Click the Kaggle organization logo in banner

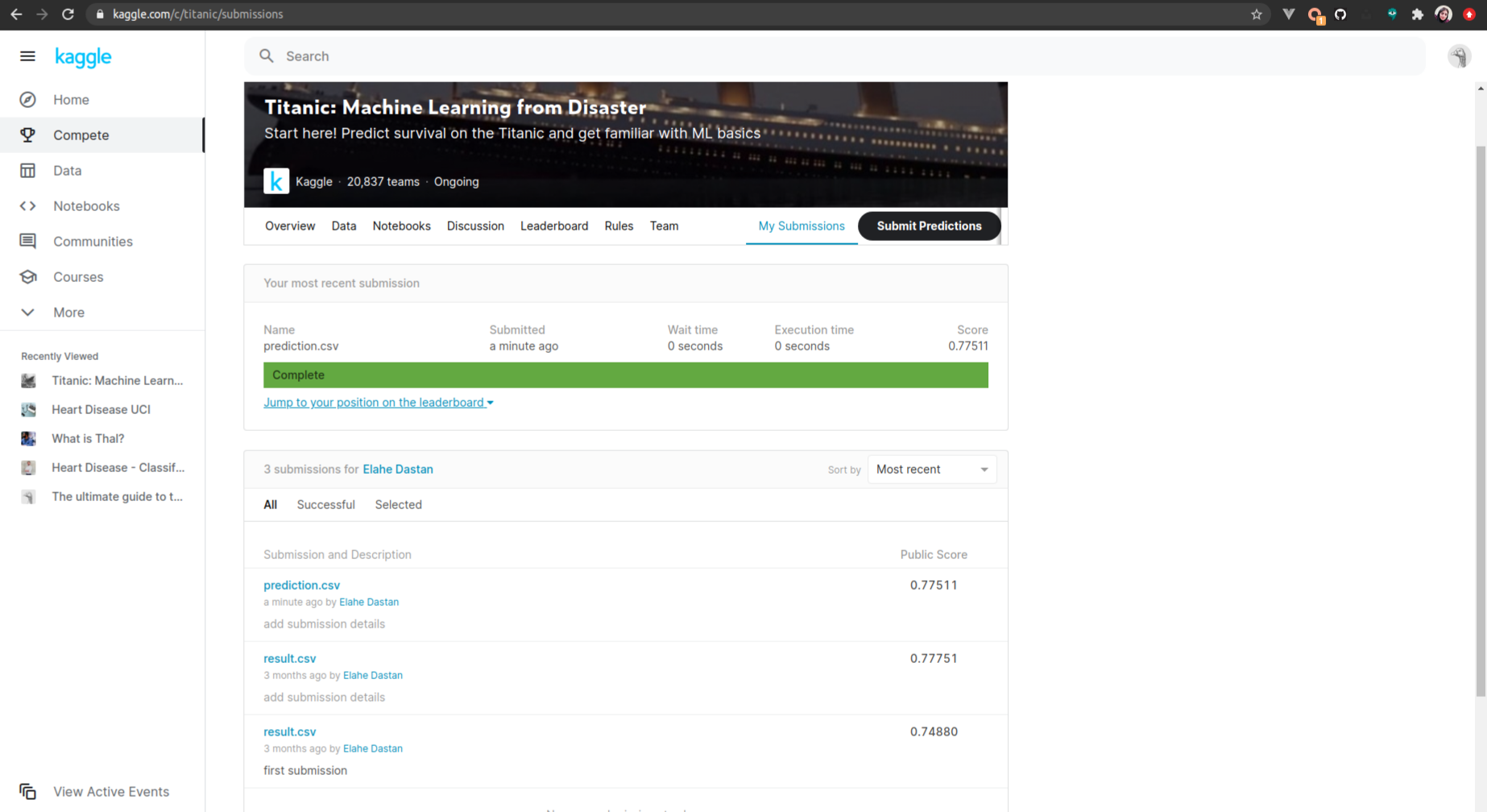tap(276, 181)
